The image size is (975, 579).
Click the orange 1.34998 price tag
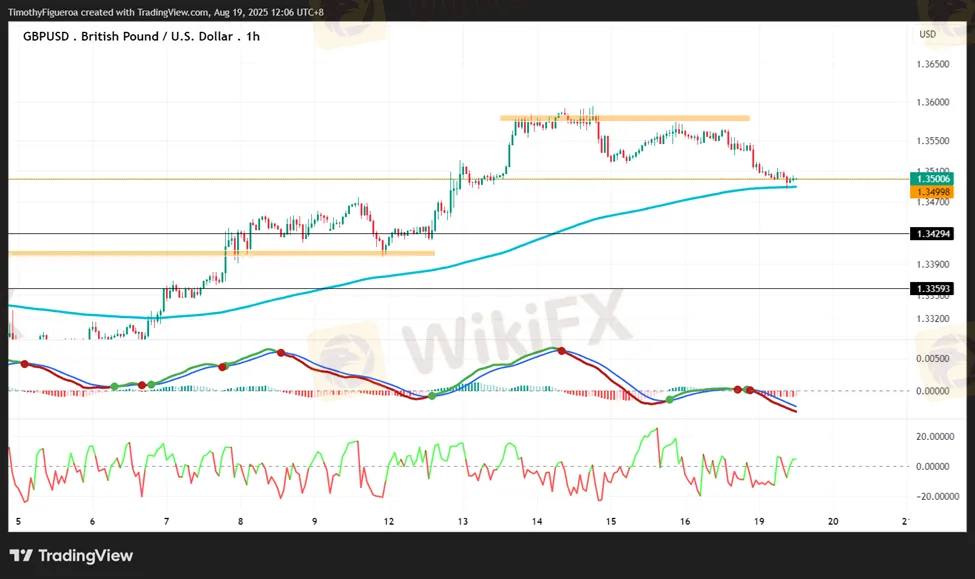tap(931, 191)
